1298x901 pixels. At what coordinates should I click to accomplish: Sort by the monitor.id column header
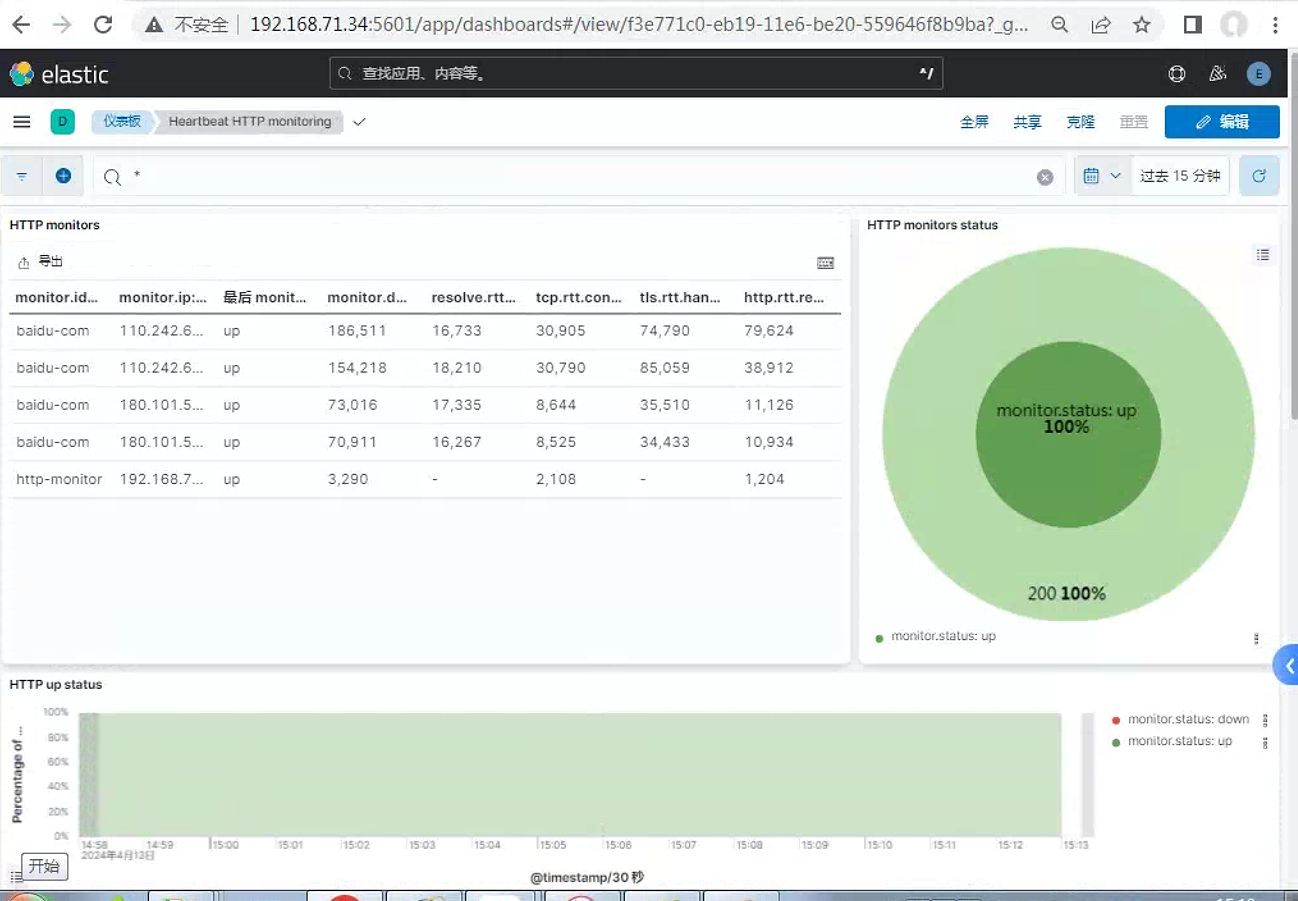(x=59, y=297)
